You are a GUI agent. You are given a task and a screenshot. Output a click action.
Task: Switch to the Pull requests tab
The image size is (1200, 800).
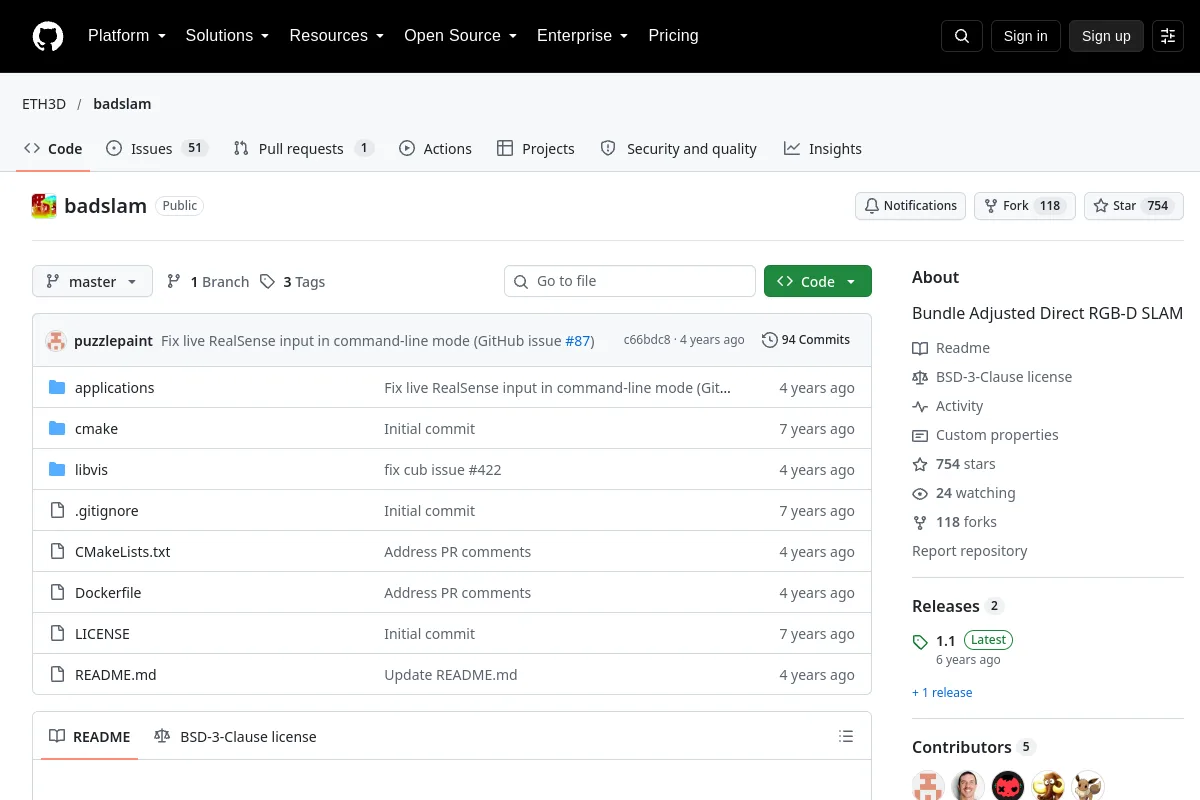[x=303, y=149]
